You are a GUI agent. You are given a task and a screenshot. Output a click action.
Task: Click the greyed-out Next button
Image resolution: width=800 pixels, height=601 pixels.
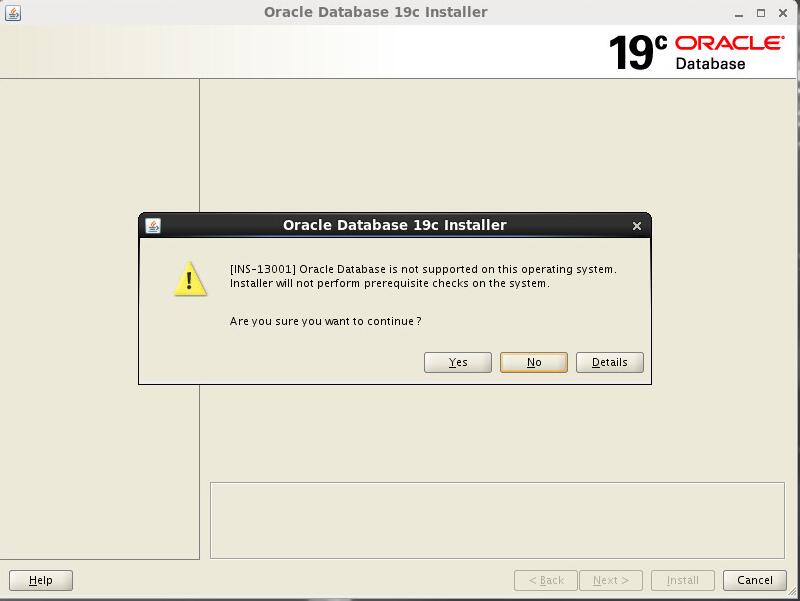[x=610, y=580]
